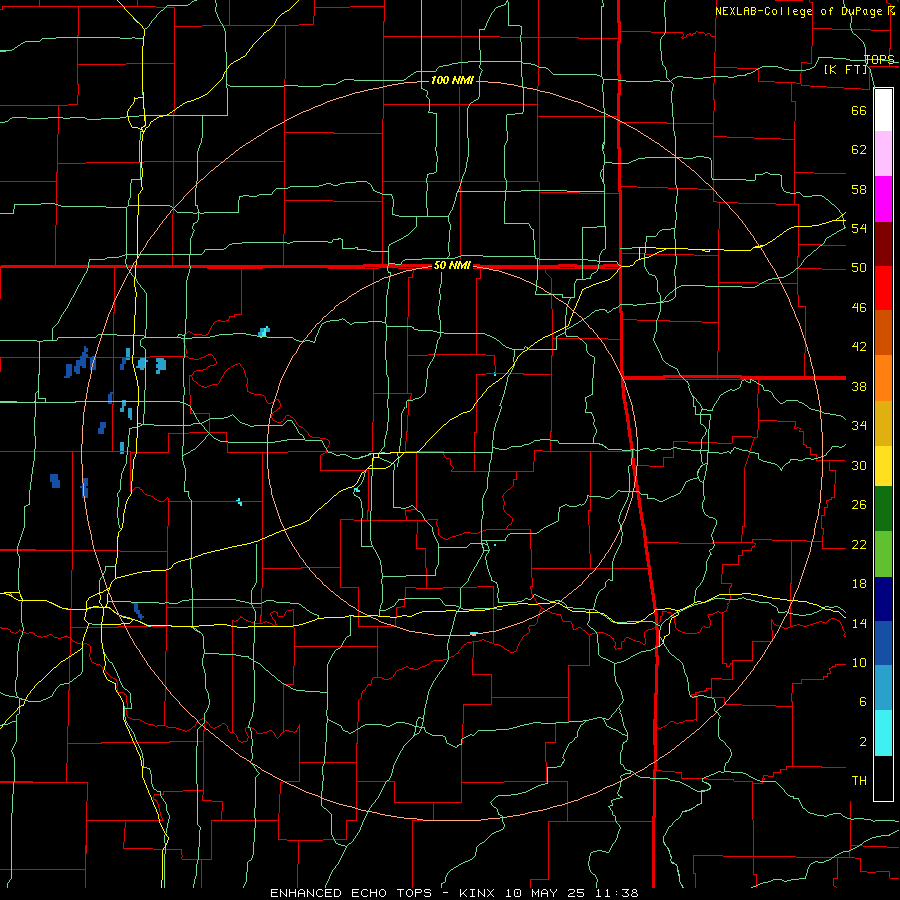Select the light blue legend swatch

click(x=883, y=688)
